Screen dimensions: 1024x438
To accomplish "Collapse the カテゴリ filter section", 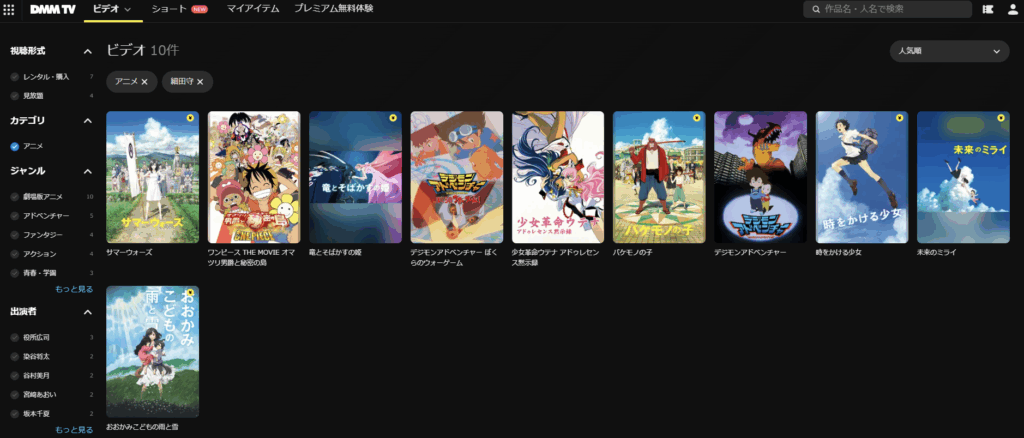I will pos(88,121).
